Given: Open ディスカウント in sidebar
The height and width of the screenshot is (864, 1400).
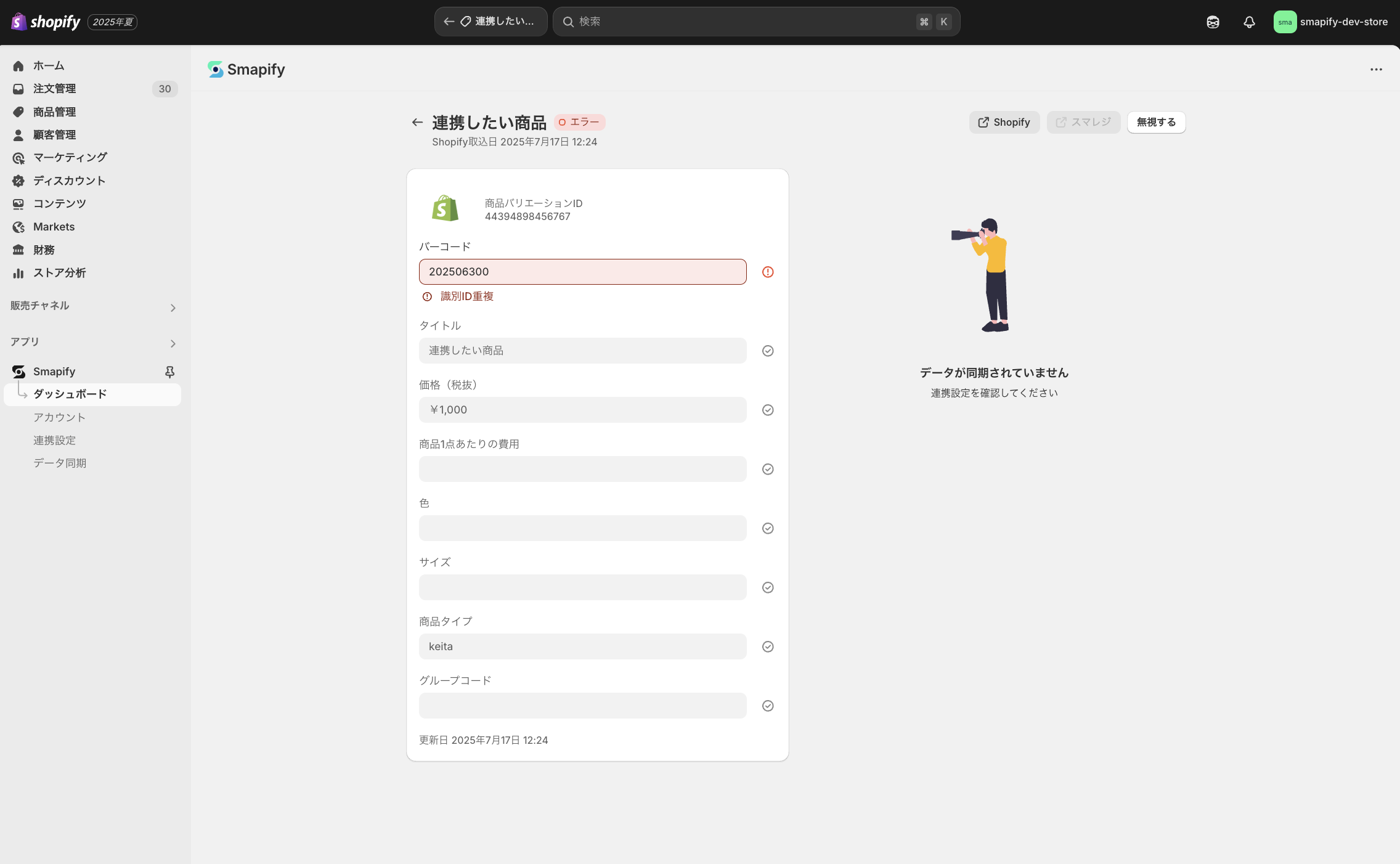Looking at the screenshot, I should (70, 181).
